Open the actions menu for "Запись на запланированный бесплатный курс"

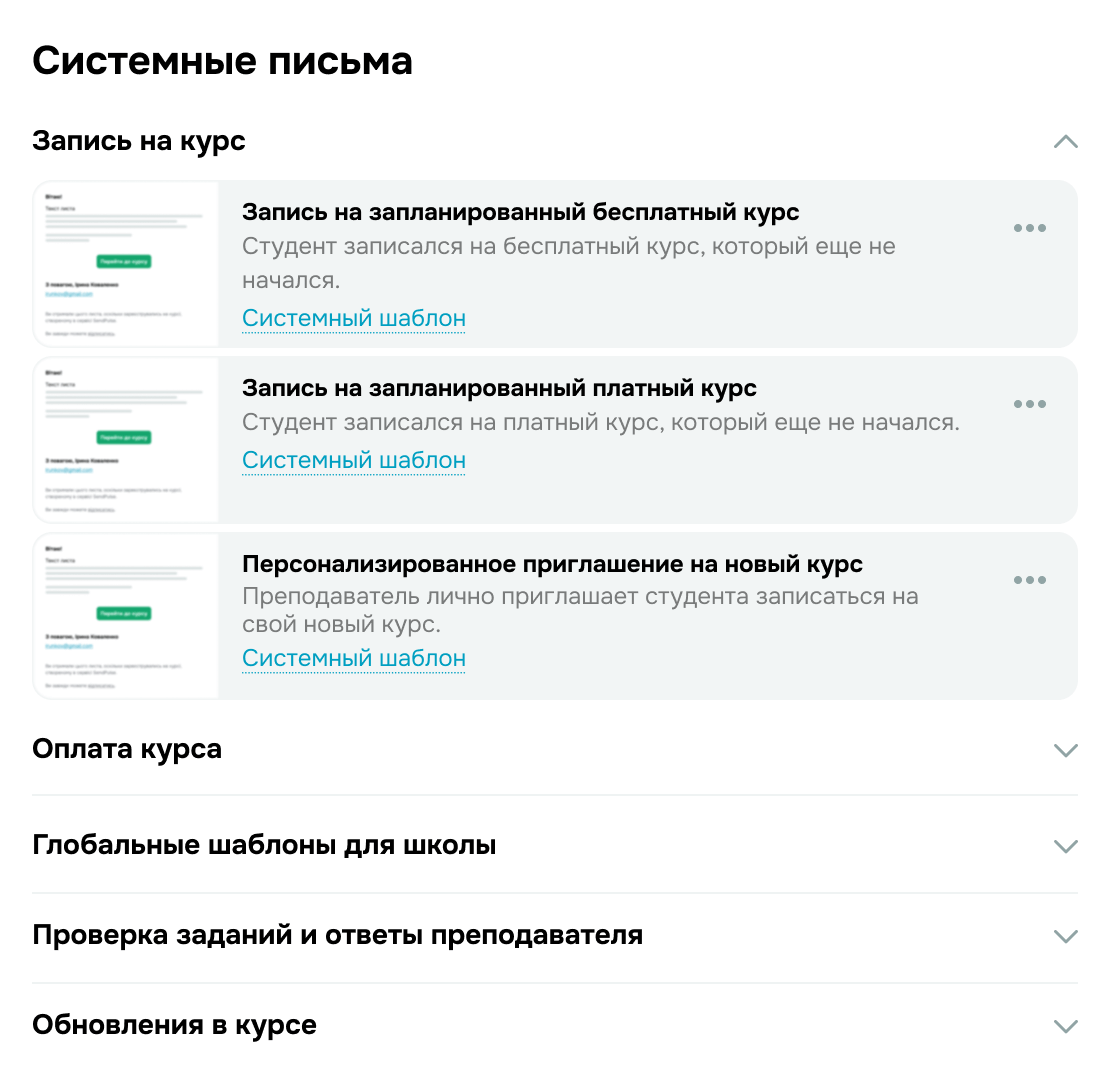1030,228
